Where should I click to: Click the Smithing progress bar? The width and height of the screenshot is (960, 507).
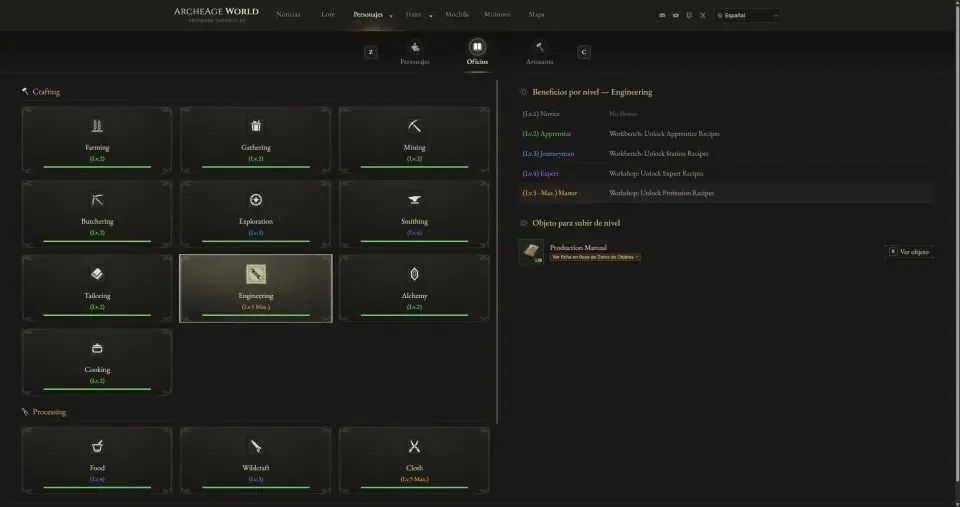(x=414, y=241)
